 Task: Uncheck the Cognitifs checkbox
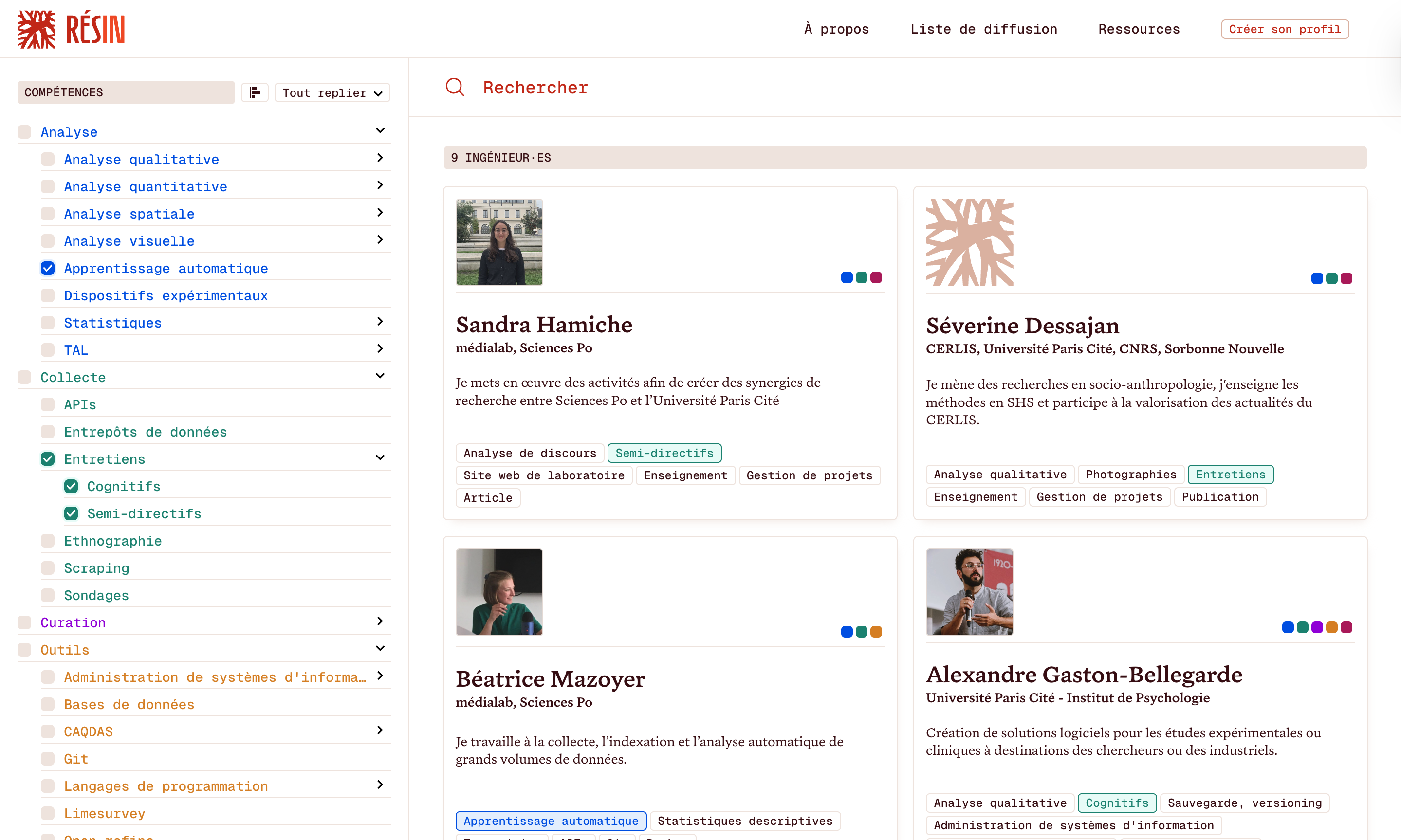(x=72, y=486)
